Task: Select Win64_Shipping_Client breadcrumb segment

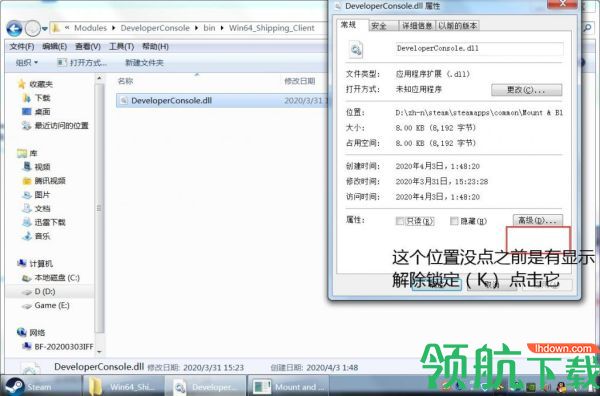Action: [272, 28]
